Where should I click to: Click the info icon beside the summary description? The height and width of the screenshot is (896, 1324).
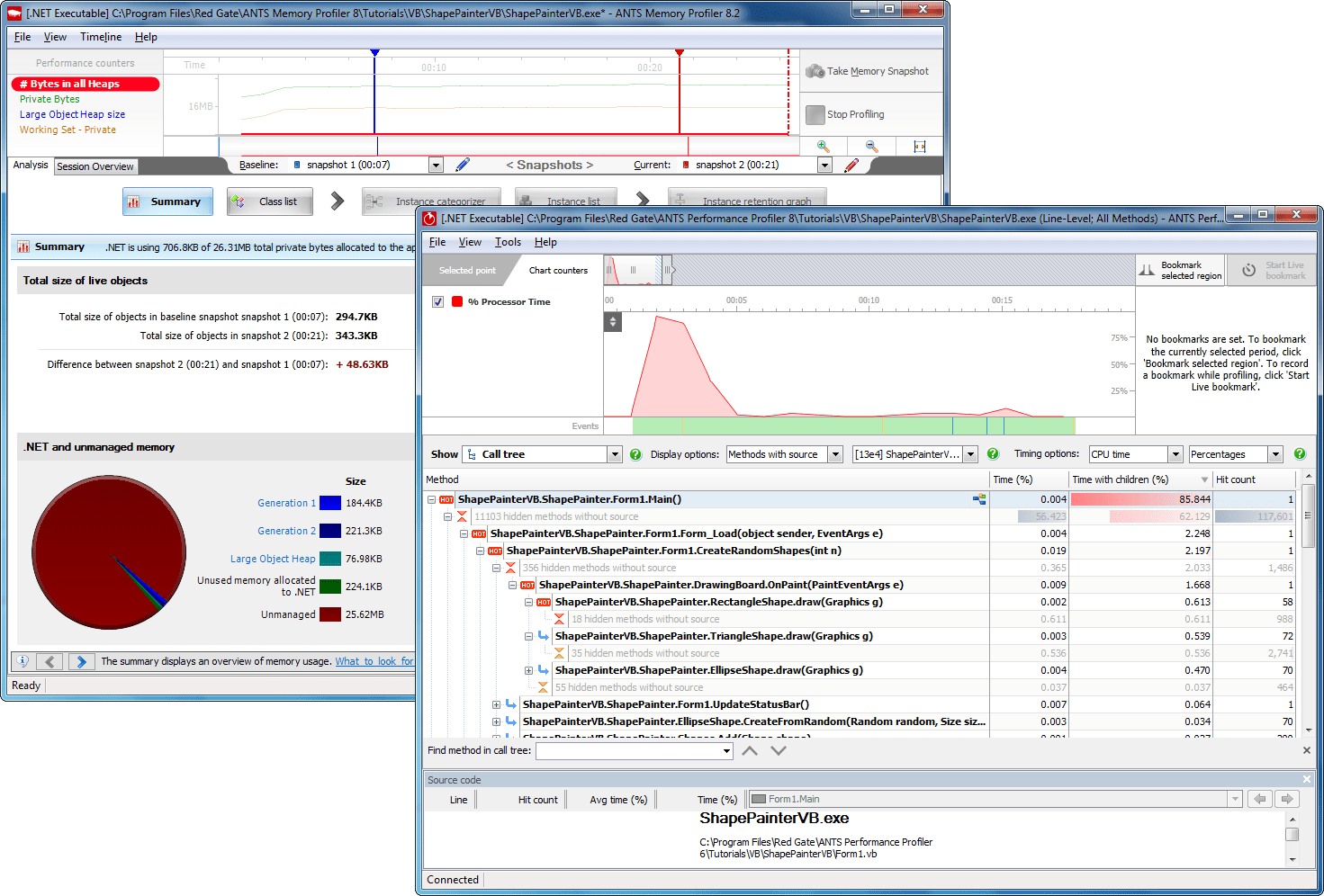[x=22, y=660]
